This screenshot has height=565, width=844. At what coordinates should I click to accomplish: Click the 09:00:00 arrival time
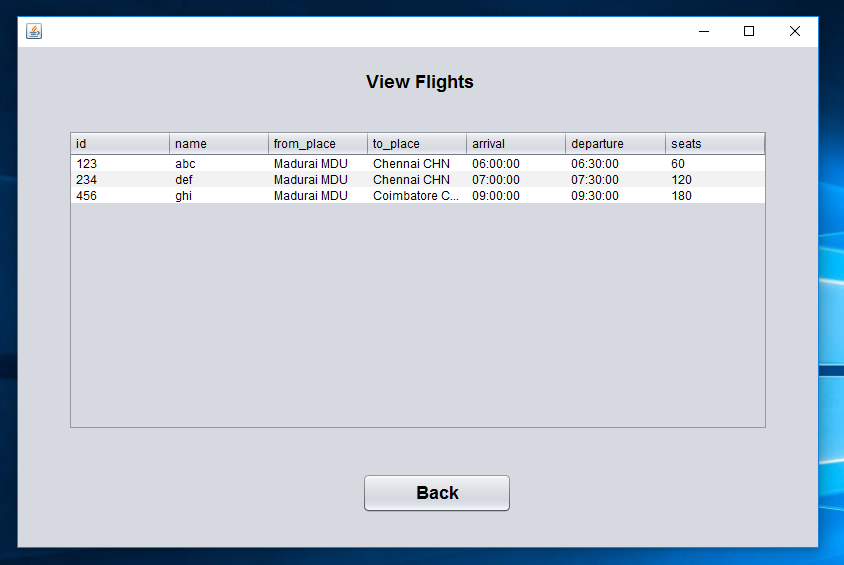(516, 196)
